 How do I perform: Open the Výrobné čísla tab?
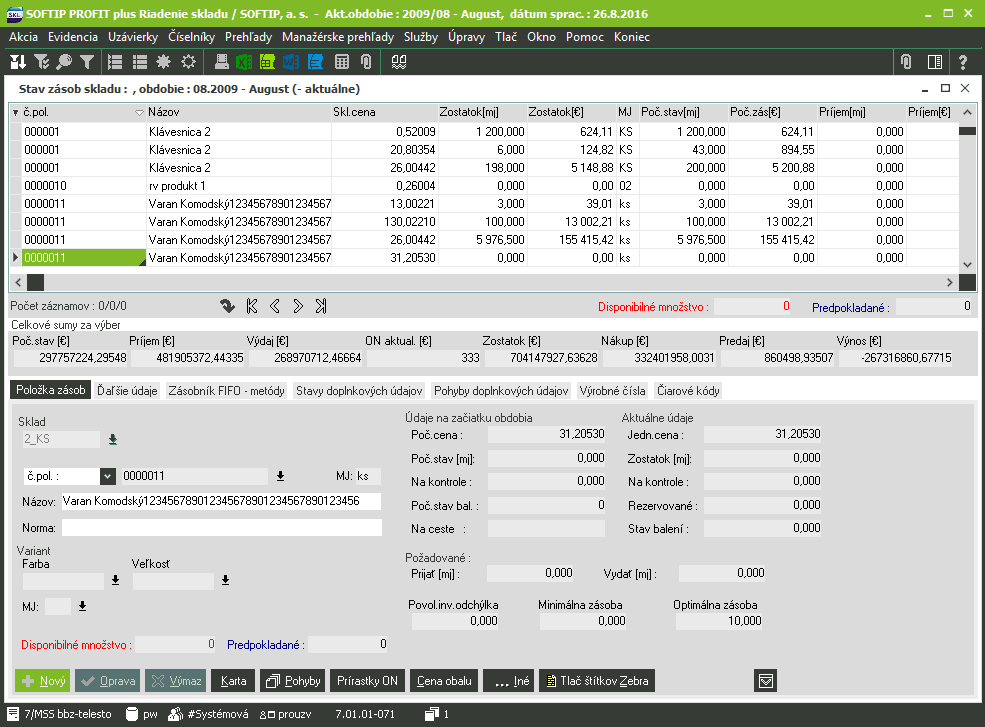click(612, 391)
